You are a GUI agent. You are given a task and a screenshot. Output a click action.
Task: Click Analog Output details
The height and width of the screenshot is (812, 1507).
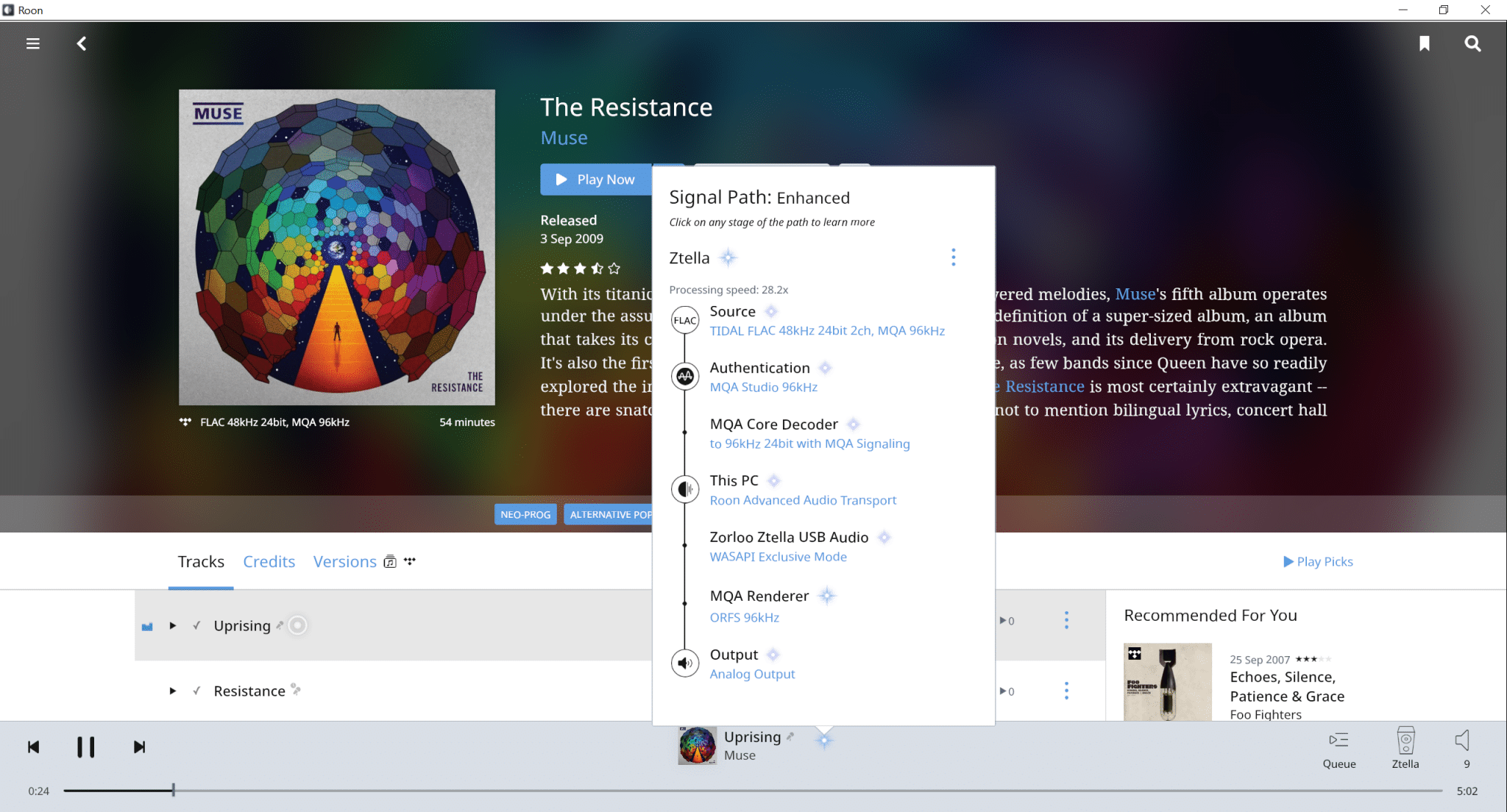coord(752,674)
